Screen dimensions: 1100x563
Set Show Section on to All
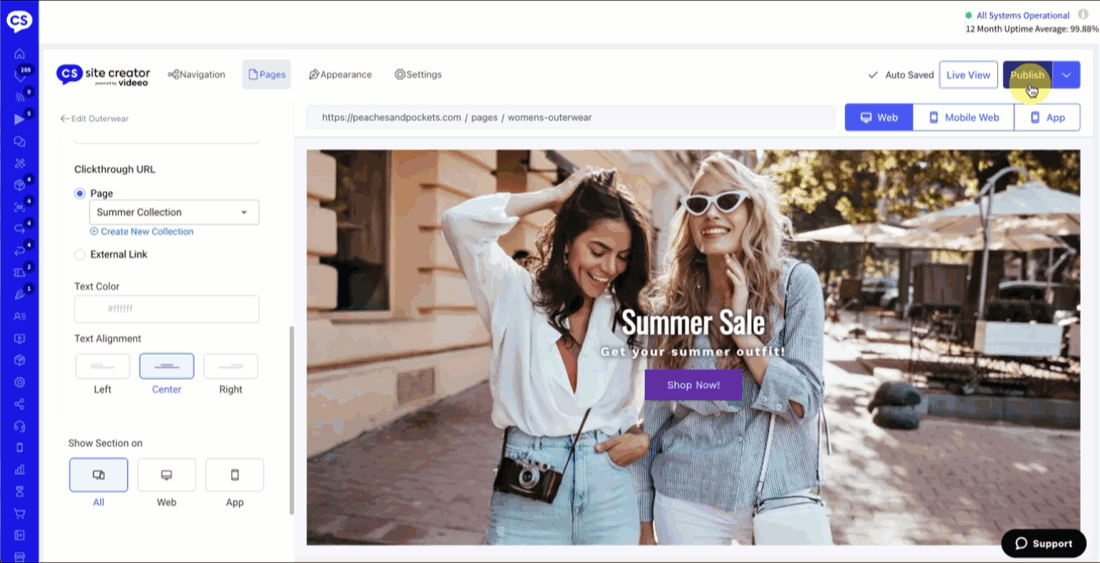coord(98,475)
